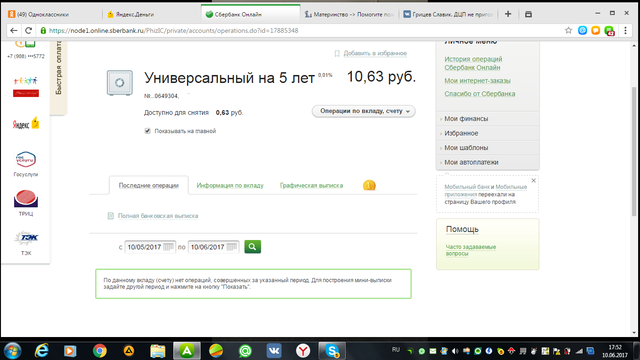
Task: Expand the 'Мои финансы' menu section
Action: point(488,118)
